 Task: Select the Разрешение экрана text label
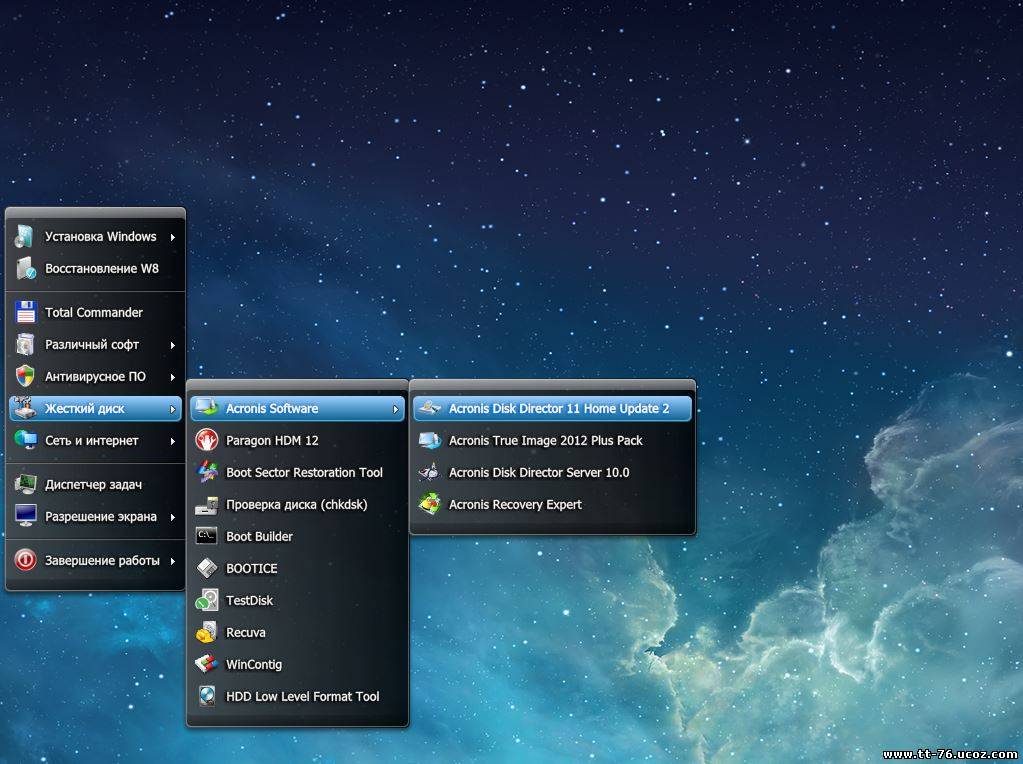click(100, 517)
